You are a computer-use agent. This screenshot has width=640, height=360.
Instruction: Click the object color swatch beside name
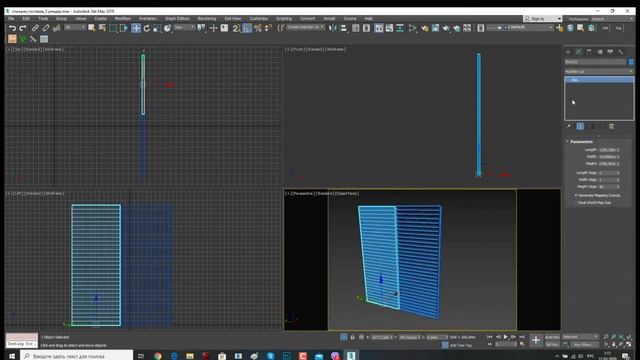[x=631, y=62]
